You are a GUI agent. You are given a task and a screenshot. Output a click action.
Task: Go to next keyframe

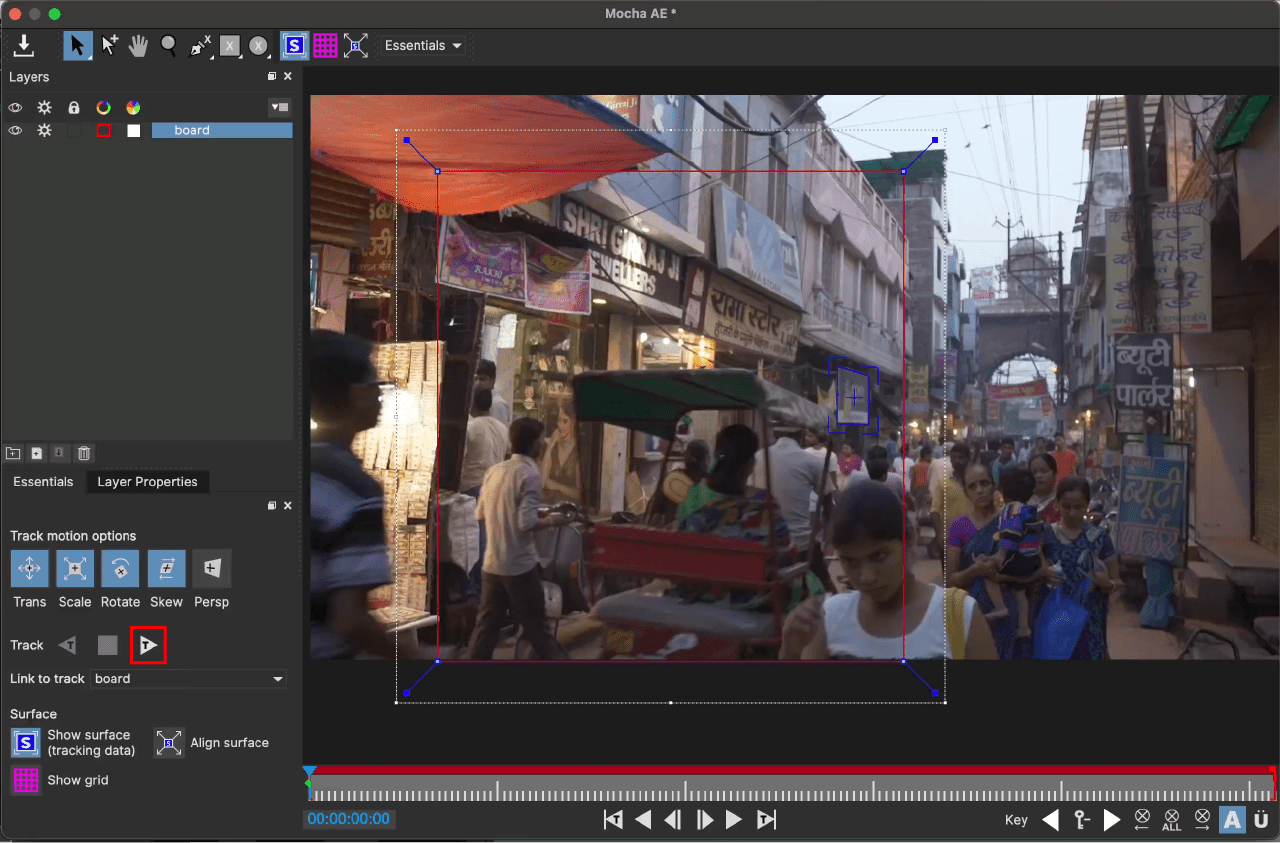point(1112,820)
